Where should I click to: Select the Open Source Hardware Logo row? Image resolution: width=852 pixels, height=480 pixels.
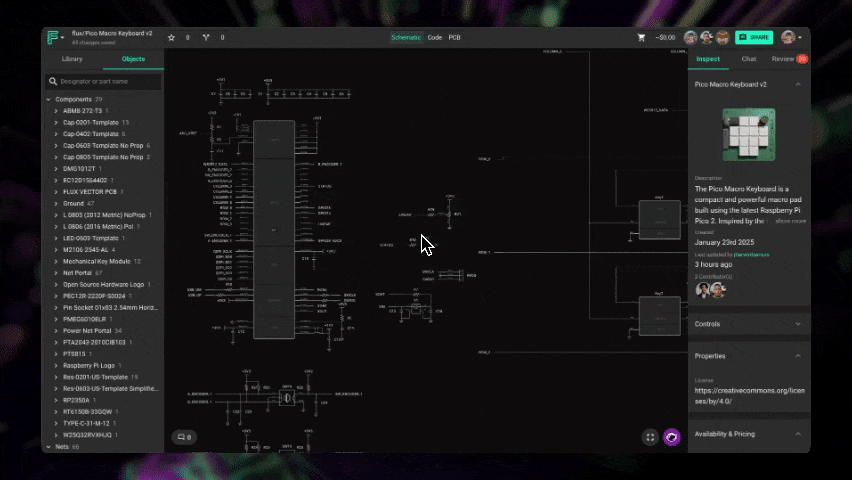(103, 284)
